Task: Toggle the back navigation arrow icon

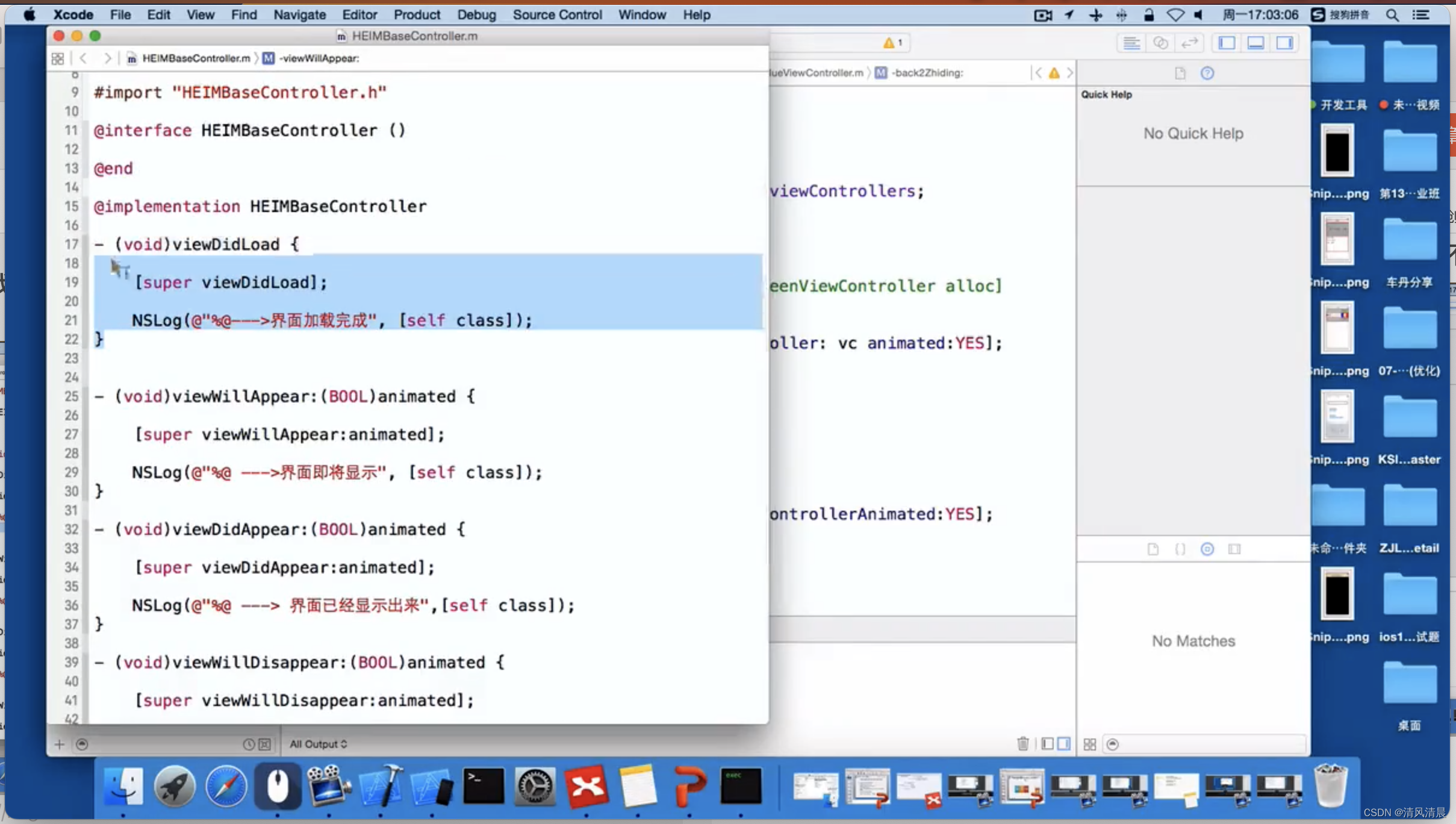Action: (84, 58)
